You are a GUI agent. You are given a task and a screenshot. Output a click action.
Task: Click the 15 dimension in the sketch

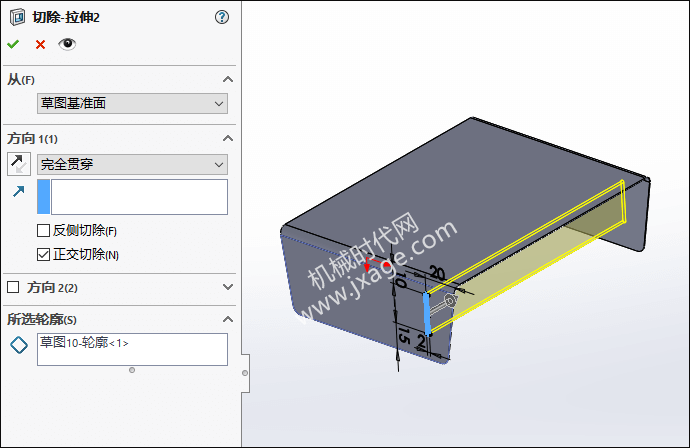click(404, 335)
